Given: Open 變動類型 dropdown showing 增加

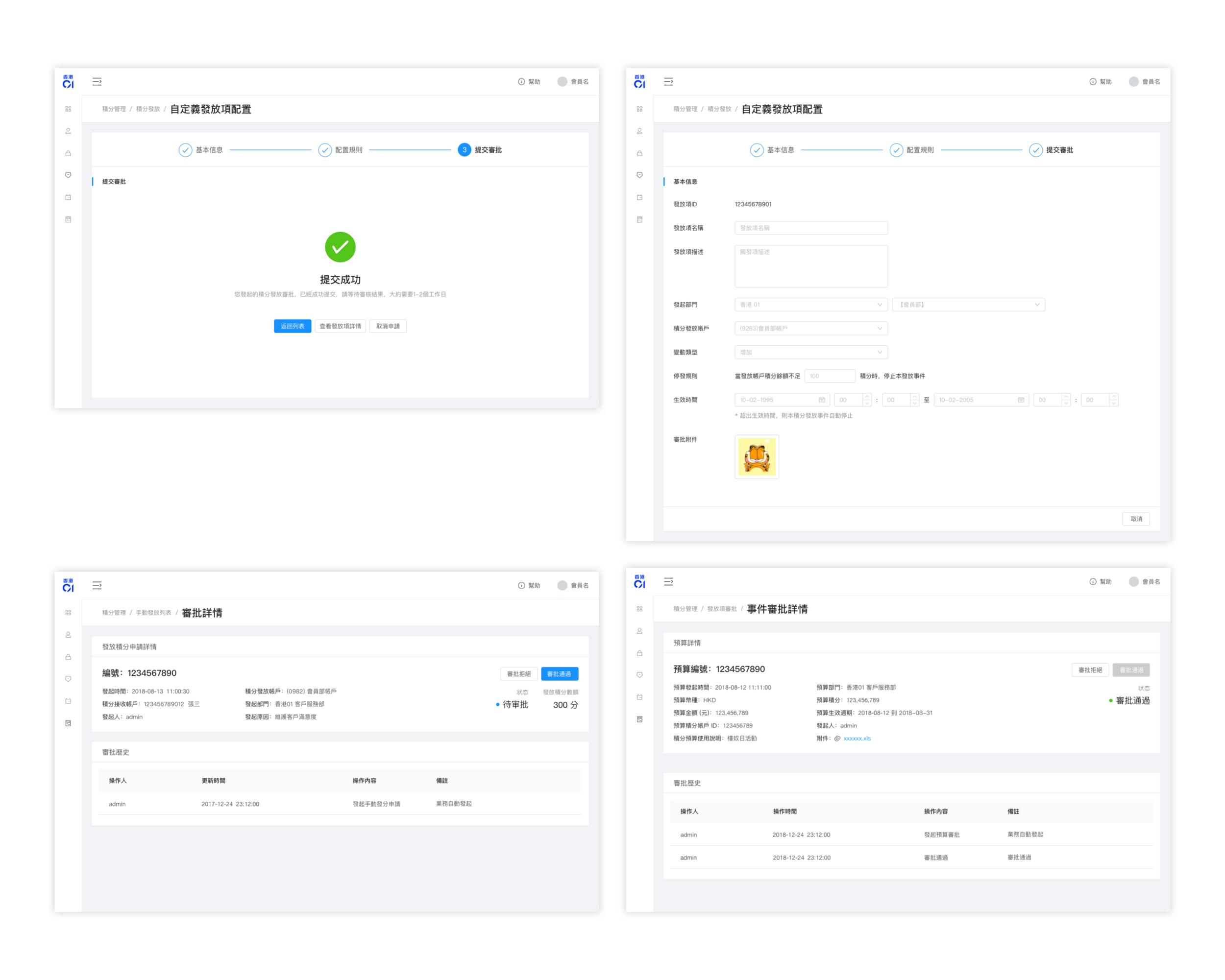Looking at the screenshot, I should point(811,352).
